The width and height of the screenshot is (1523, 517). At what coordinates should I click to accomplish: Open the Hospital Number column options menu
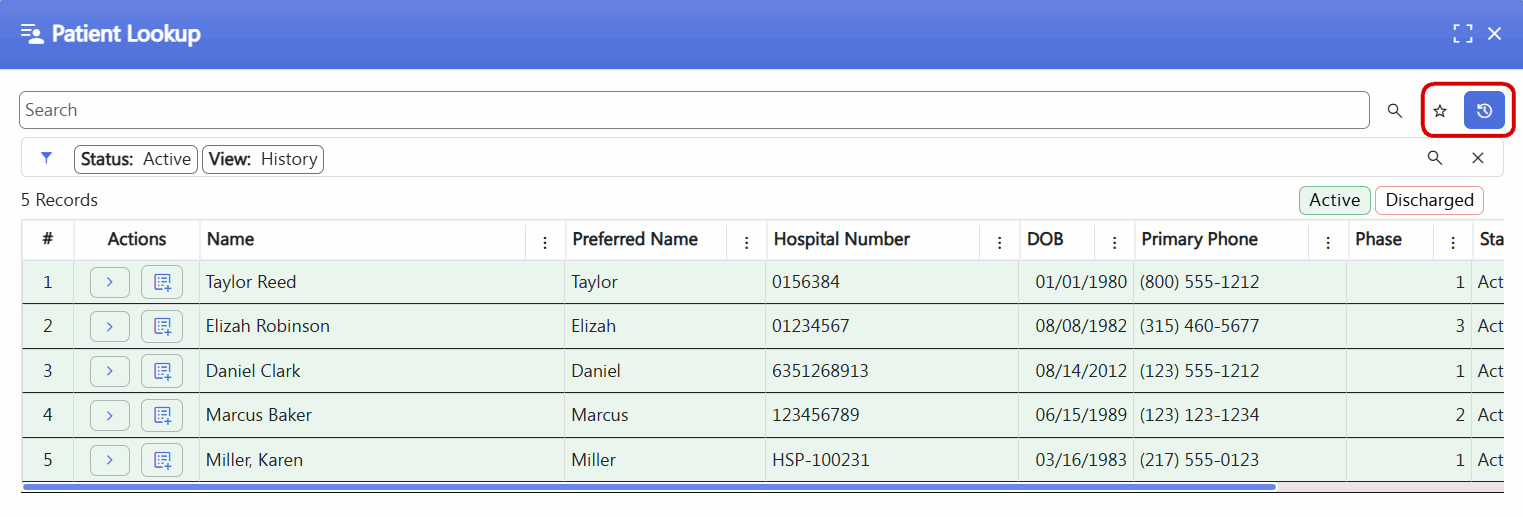tap(999, 242)
